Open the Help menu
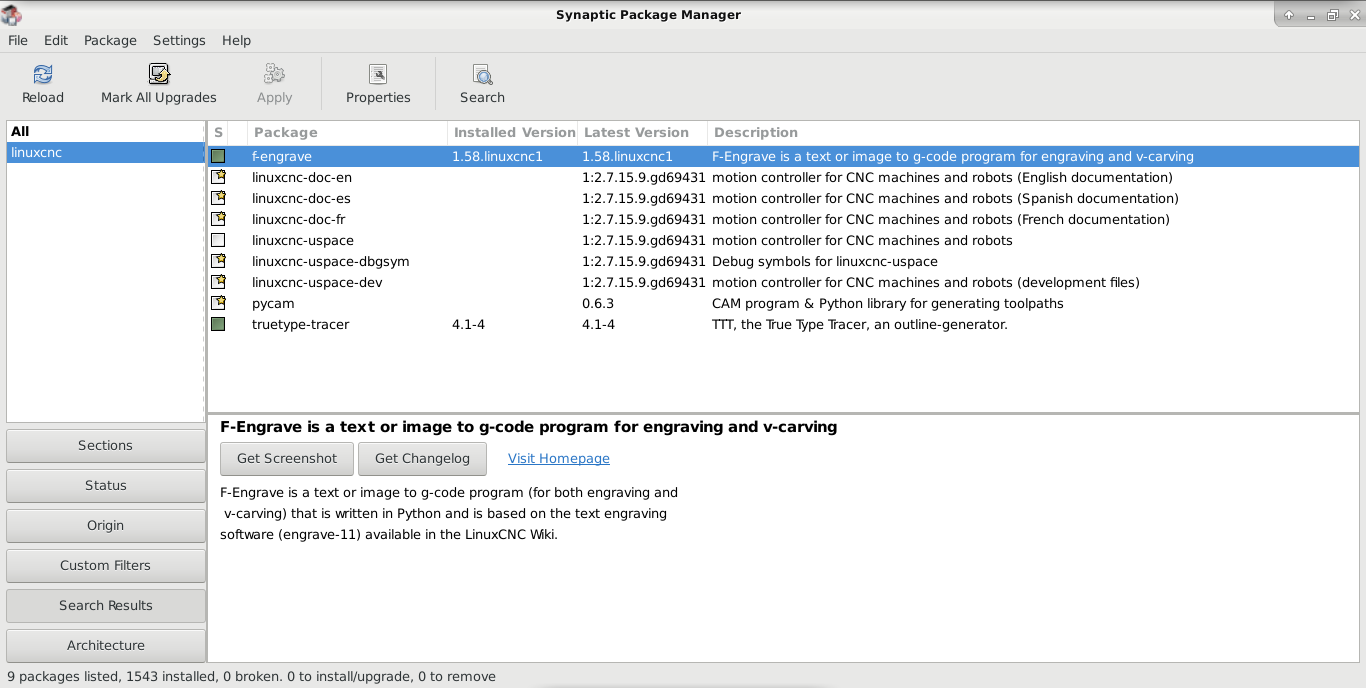 click(x=237, y=41)
